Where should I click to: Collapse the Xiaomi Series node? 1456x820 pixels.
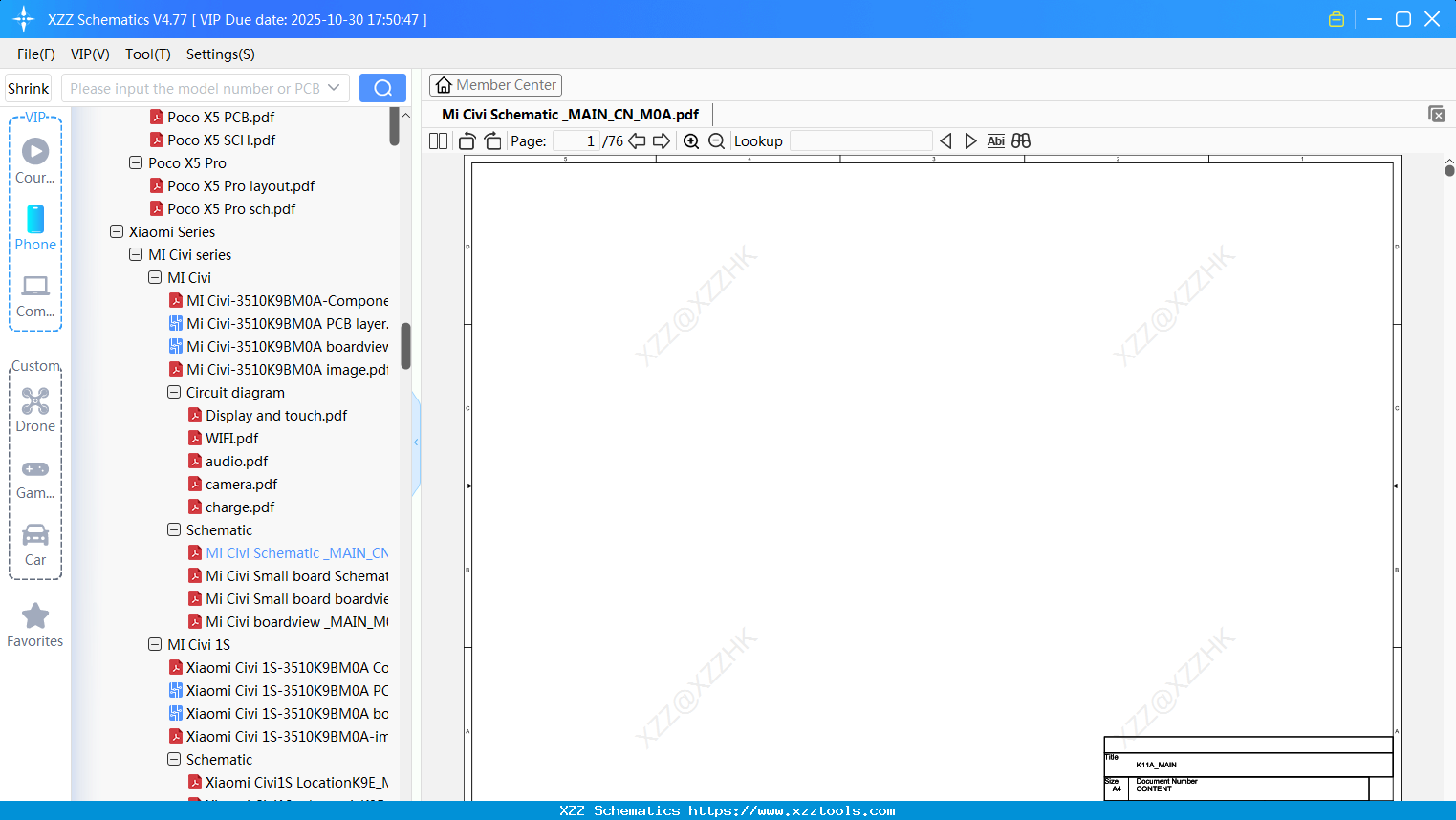click(117, 232)
